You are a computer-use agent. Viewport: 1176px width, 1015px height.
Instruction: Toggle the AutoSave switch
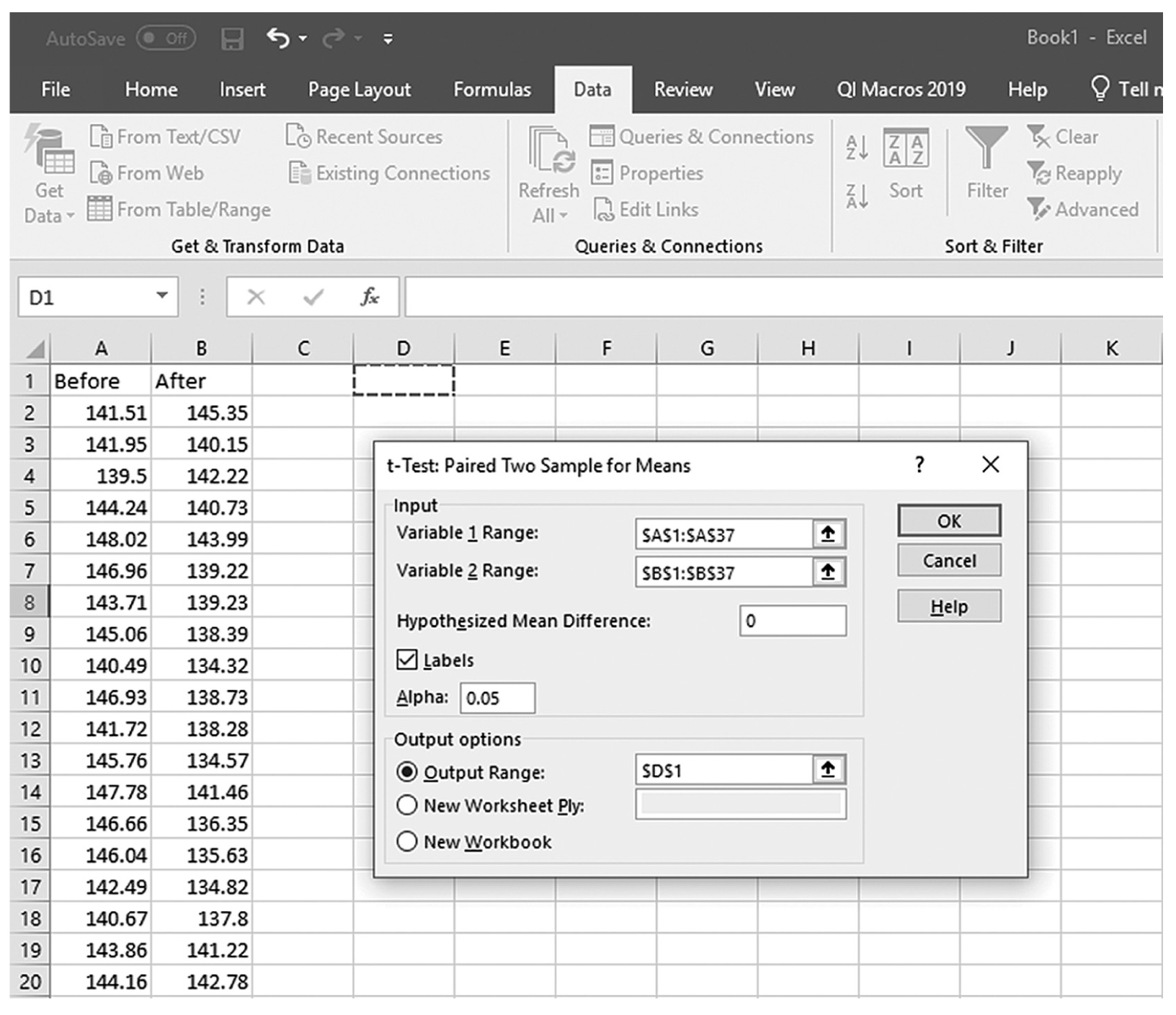(x=166, y=38)
